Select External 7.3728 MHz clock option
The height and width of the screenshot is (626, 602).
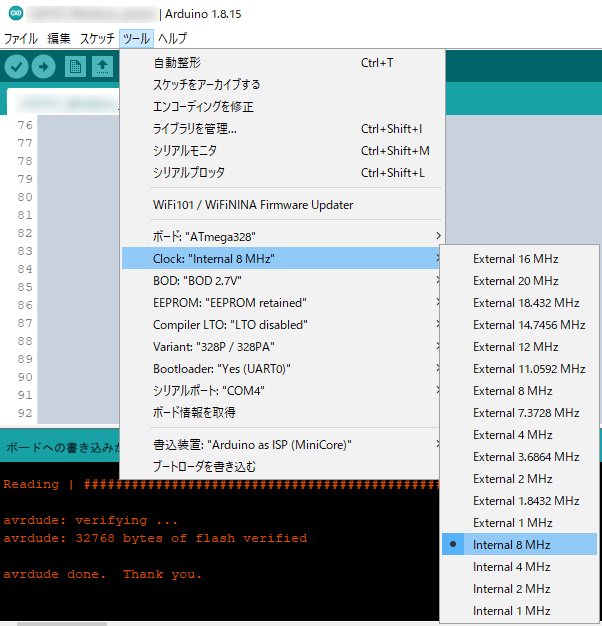pyautogui.click(x=519, y=412)
